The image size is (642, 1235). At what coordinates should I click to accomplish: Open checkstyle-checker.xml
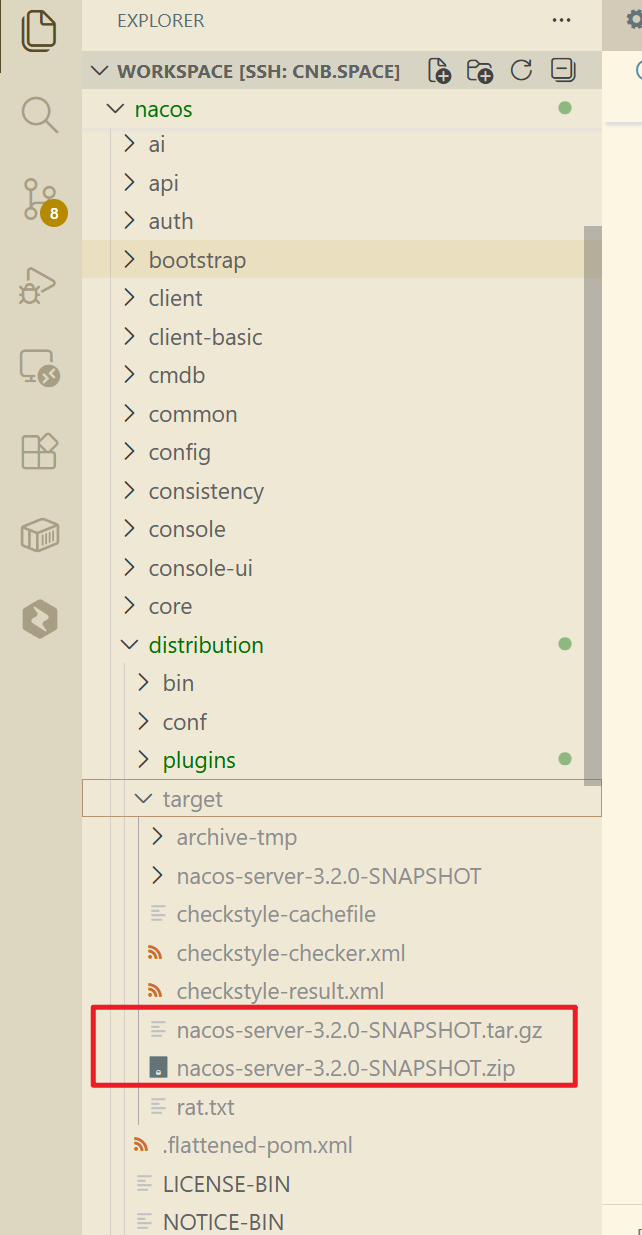341,953
